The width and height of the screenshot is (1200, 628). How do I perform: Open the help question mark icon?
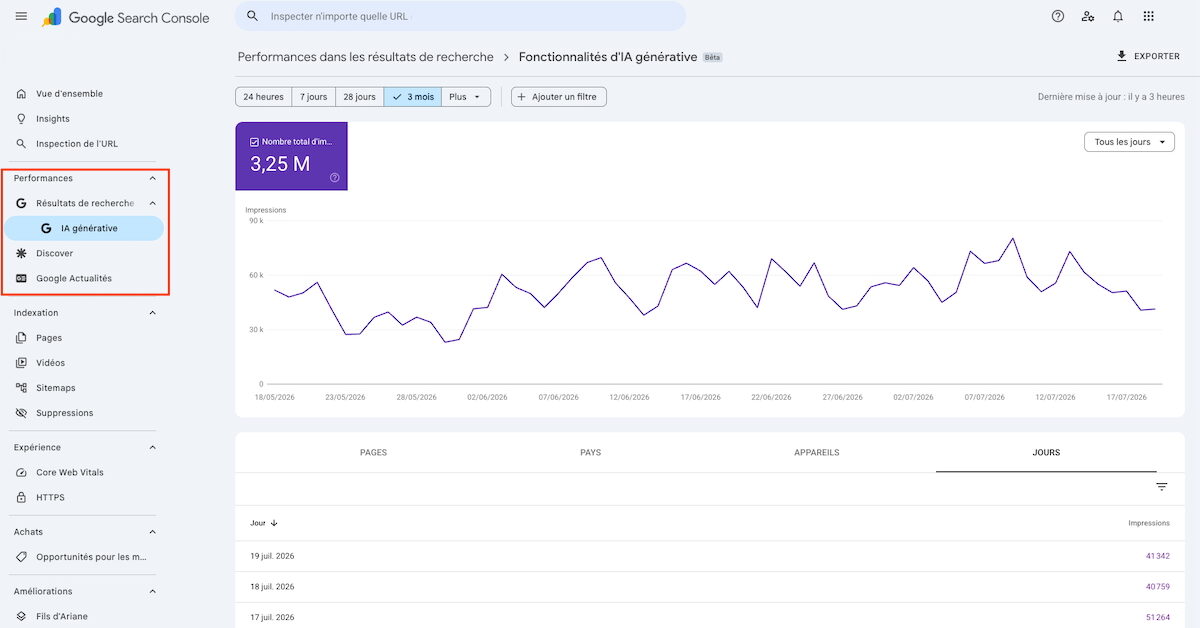click(1058, 16)
